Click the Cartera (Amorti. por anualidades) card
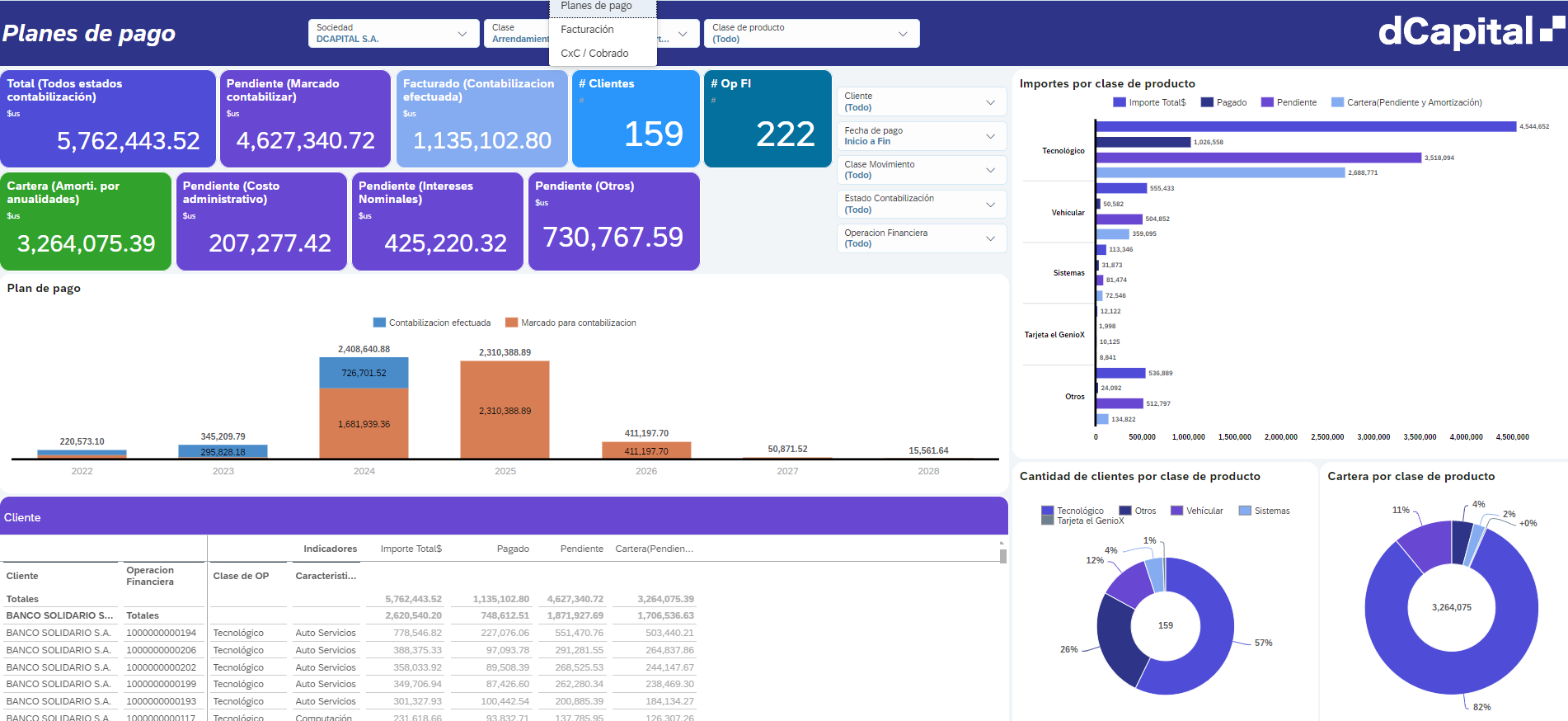Viewport: 1568px width, 721px height. 86,221
